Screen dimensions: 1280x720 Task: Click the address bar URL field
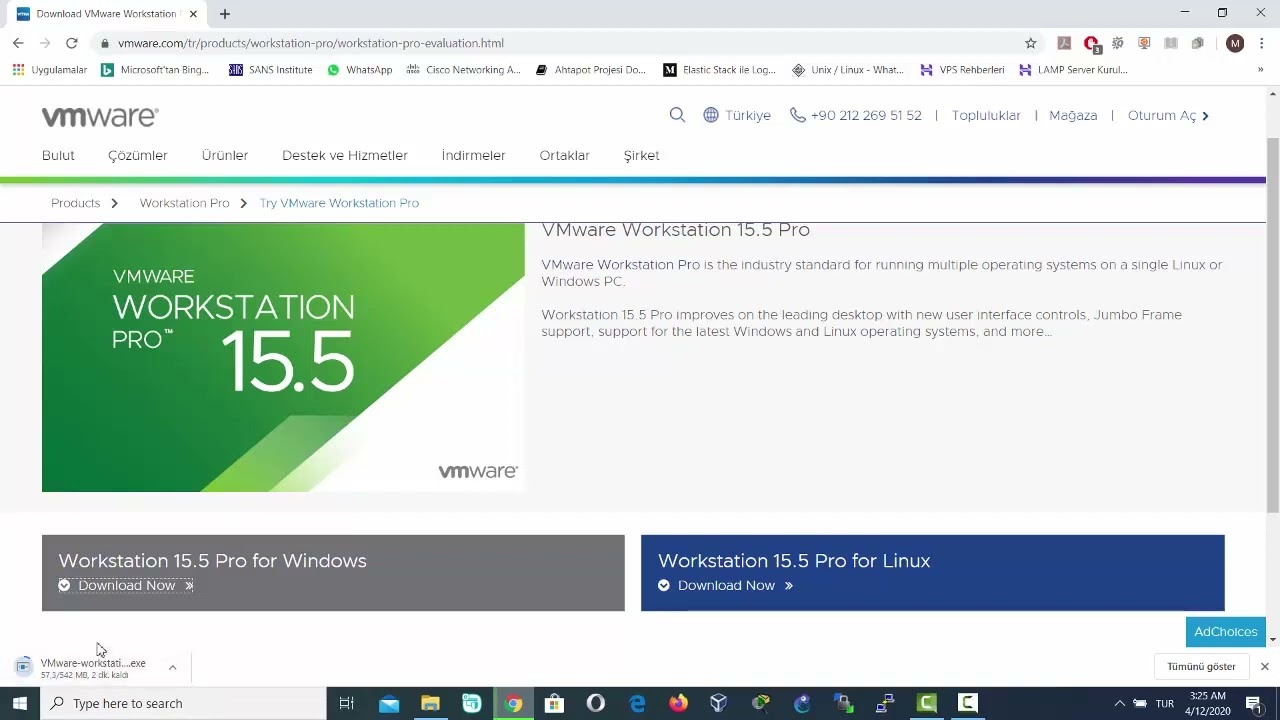560,43
